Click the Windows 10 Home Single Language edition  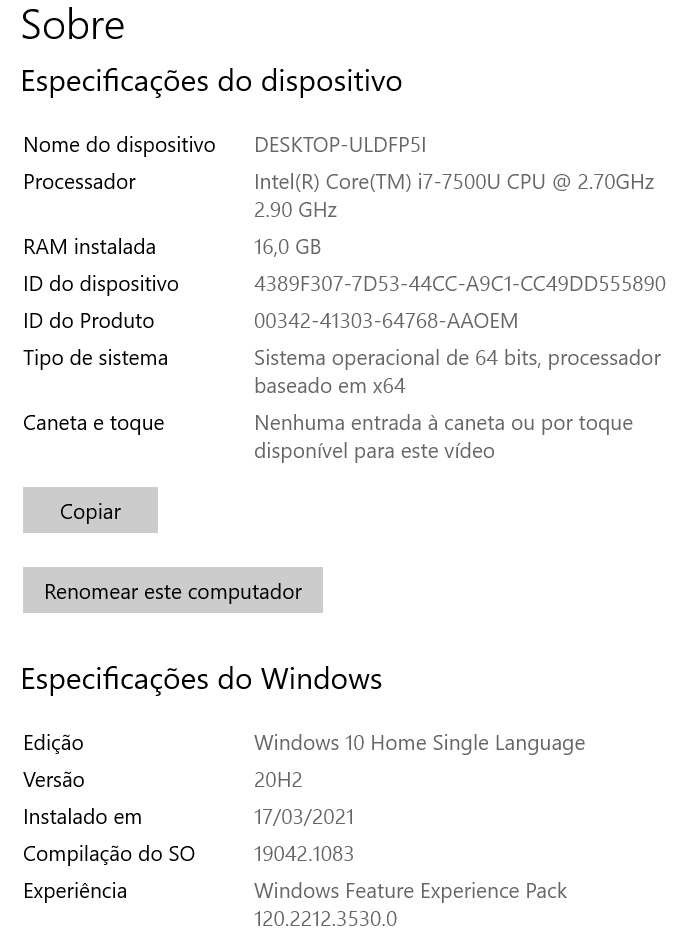(x=419, y=743)
